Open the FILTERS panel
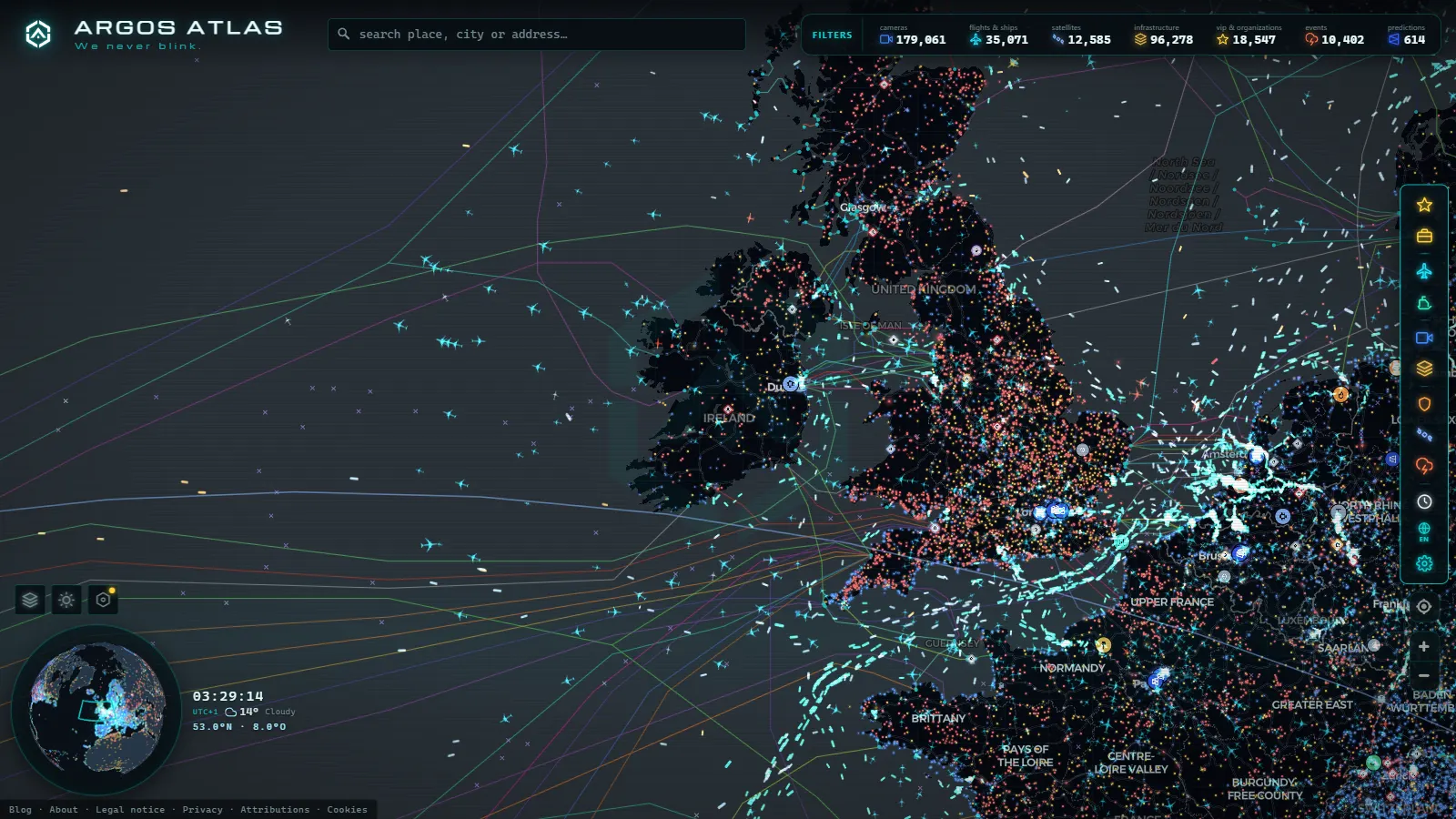This screenshot has height=819, width=1456. (x=832, y=35)
